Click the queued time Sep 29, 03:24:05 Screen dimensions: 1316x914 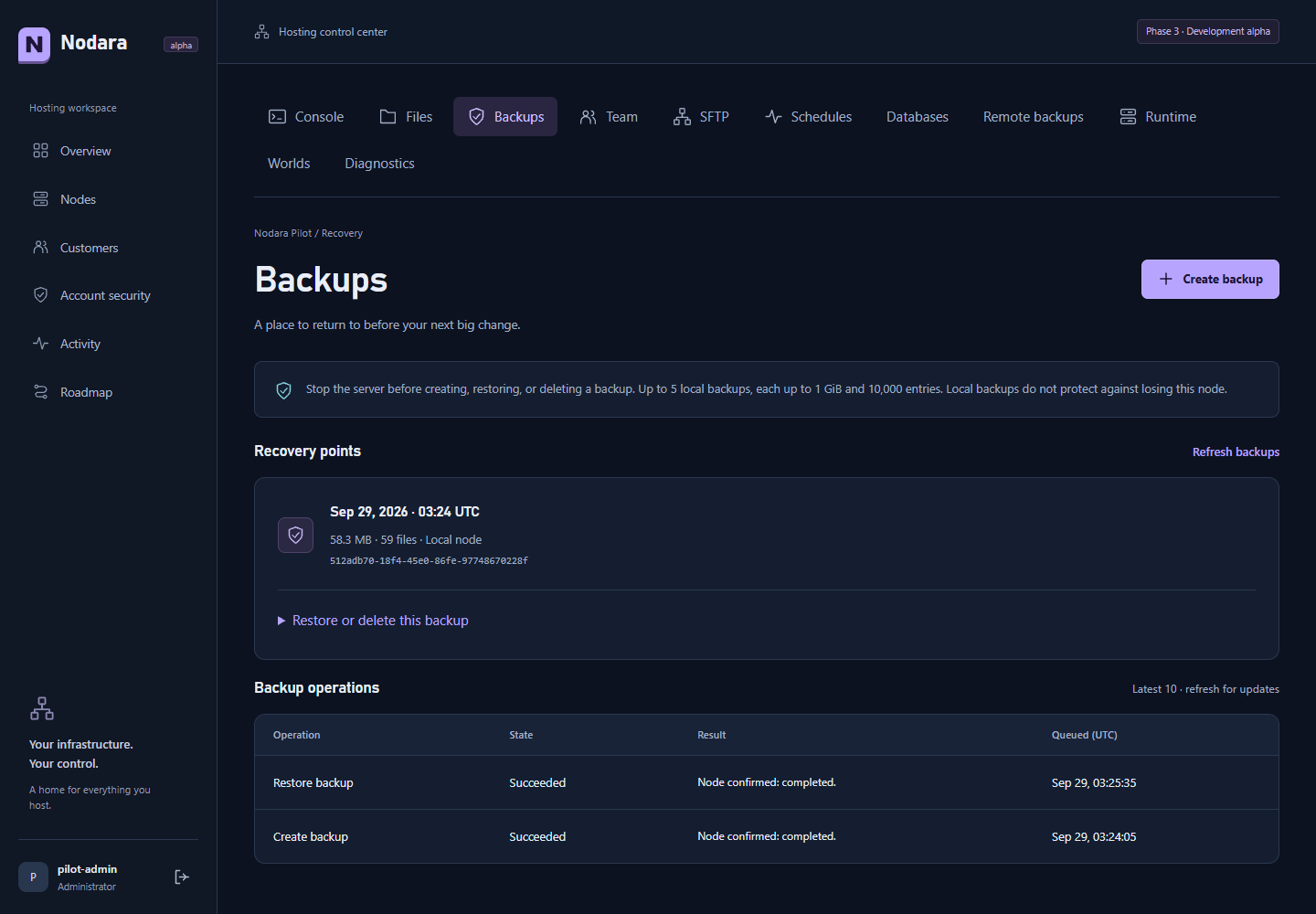click(1094, 837)
